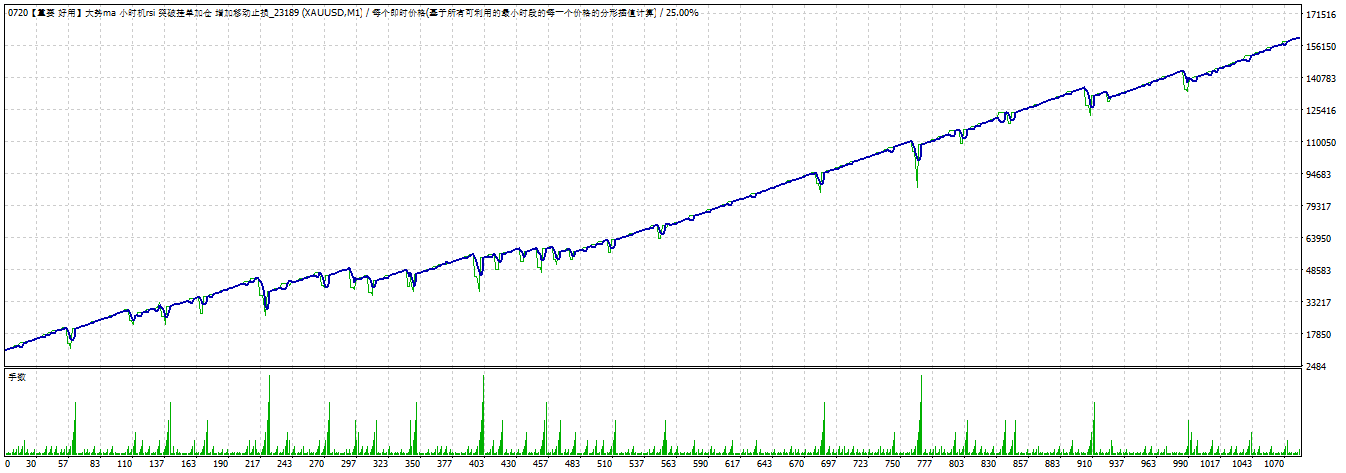Click the 79317 value on the balance axis

tap(1320, 207)
